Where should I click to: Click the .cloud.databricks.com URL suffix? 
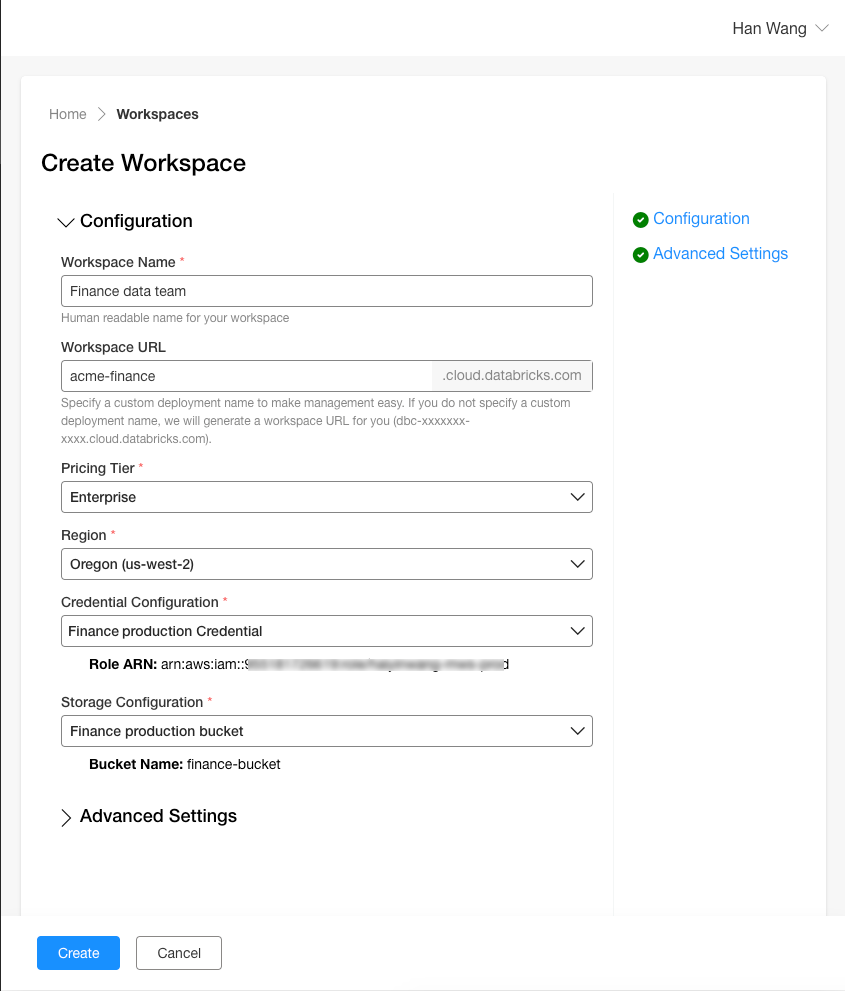[x=512, y=376]
